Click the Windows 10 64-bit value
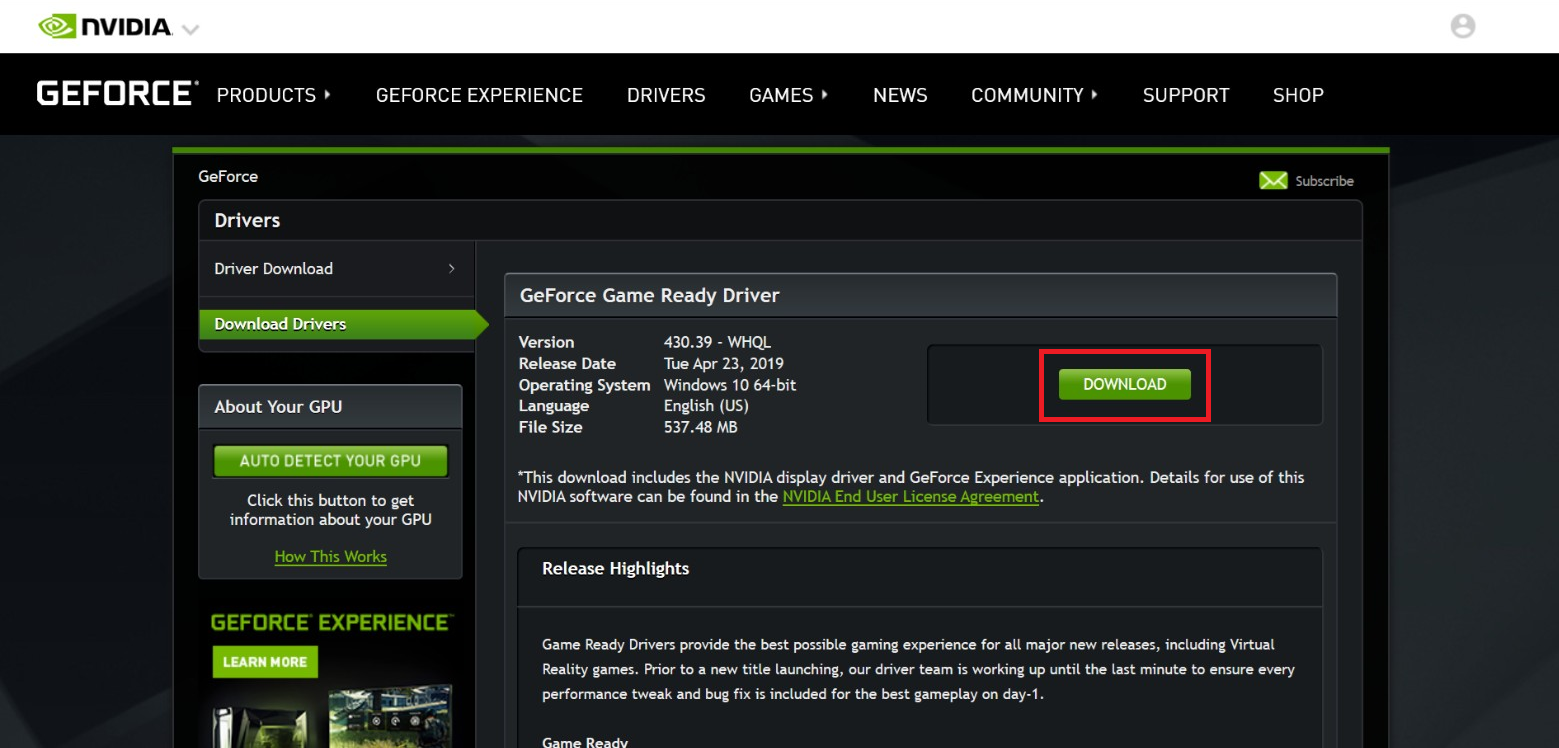Viewport: 1559px width, 748px height. tap(730, 385)
